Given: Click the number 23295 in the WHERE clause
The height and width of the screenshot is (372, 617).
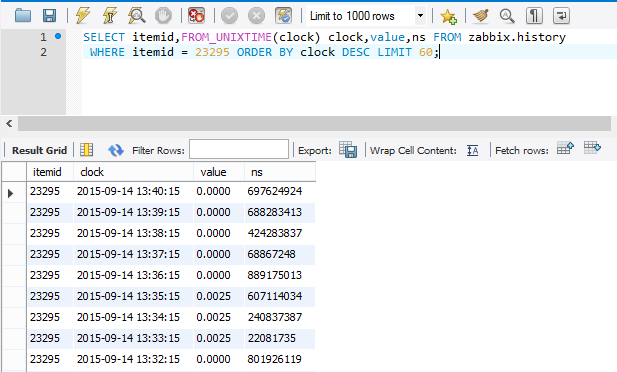Looking at the screenshot, I should click(x=212, y=52).
